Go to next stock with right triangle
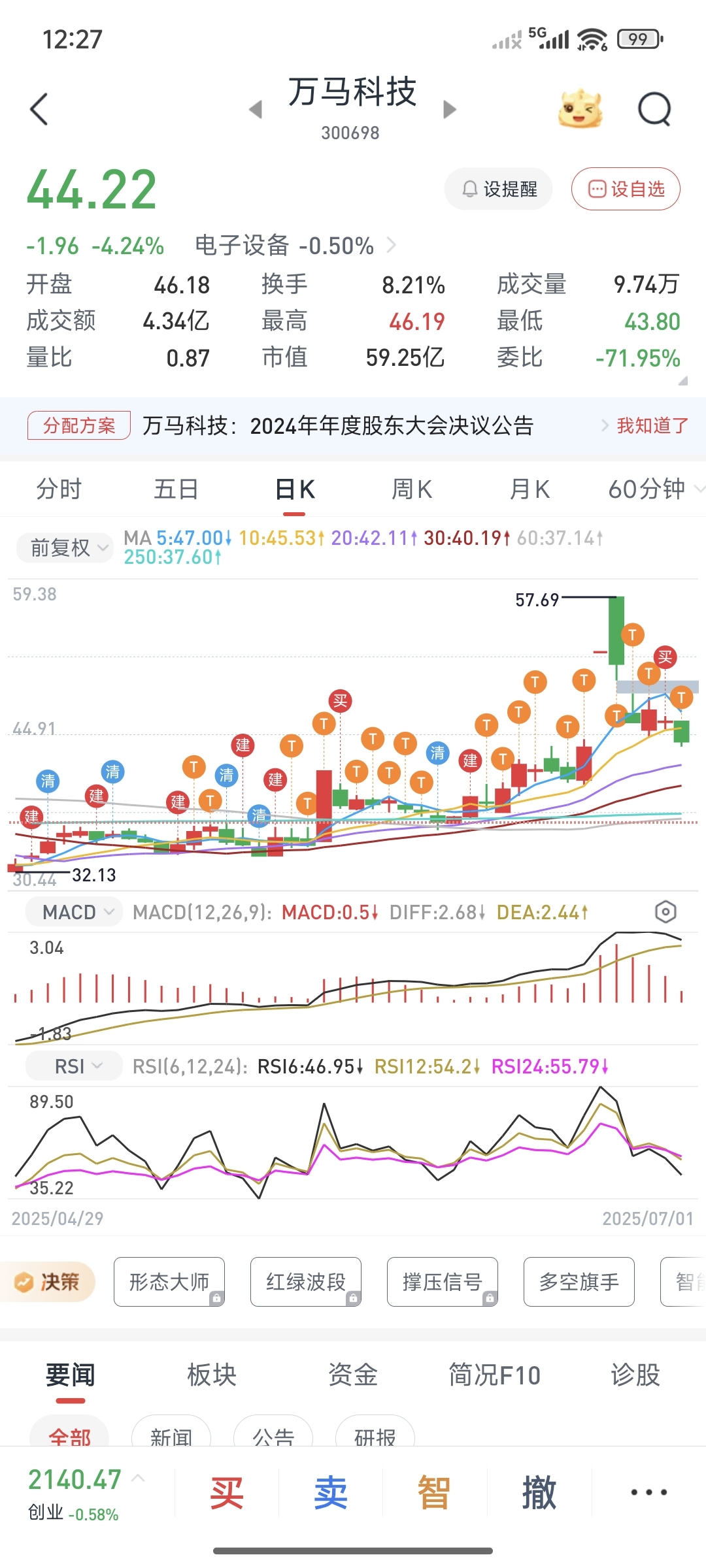The image size is (706, 1568). 449,109
